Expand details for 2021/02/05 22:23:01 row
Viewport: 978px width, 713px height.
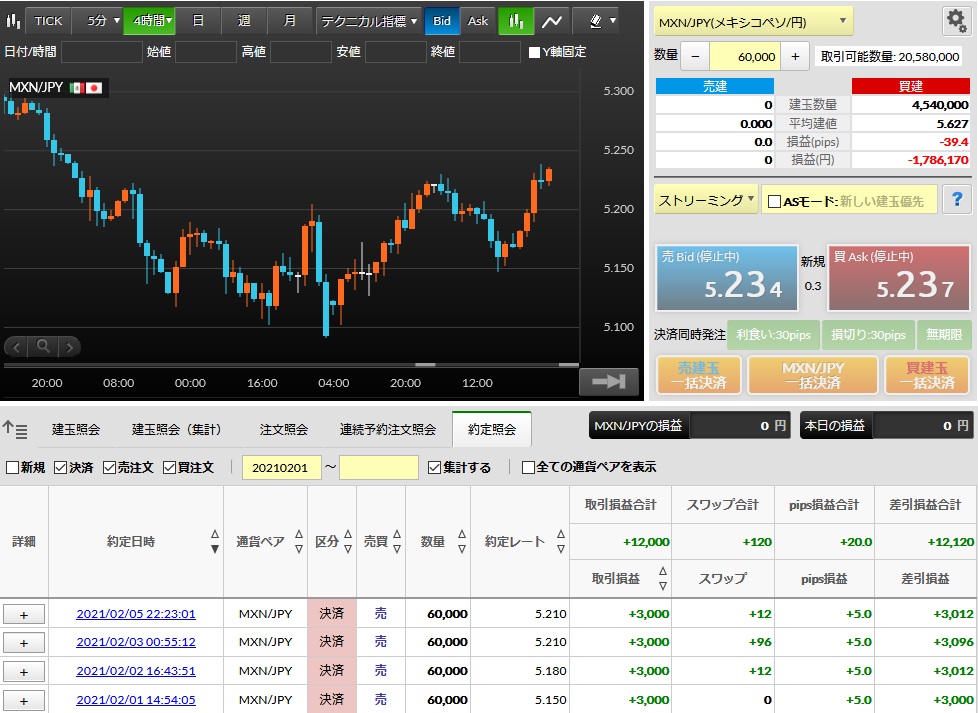24,614
